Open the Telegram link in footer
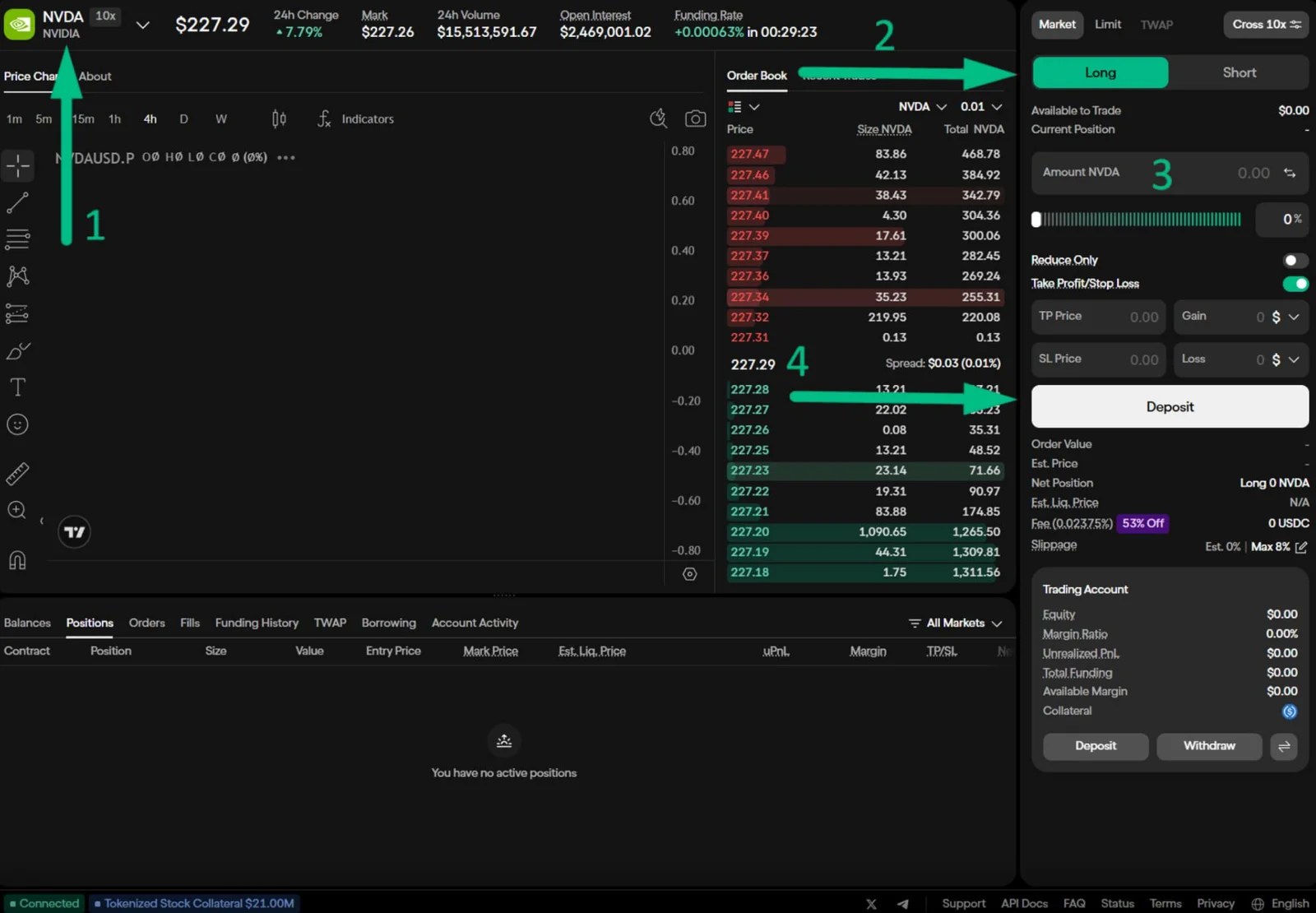The width and height of the screenshot is (1316, 913). [903, 903]
